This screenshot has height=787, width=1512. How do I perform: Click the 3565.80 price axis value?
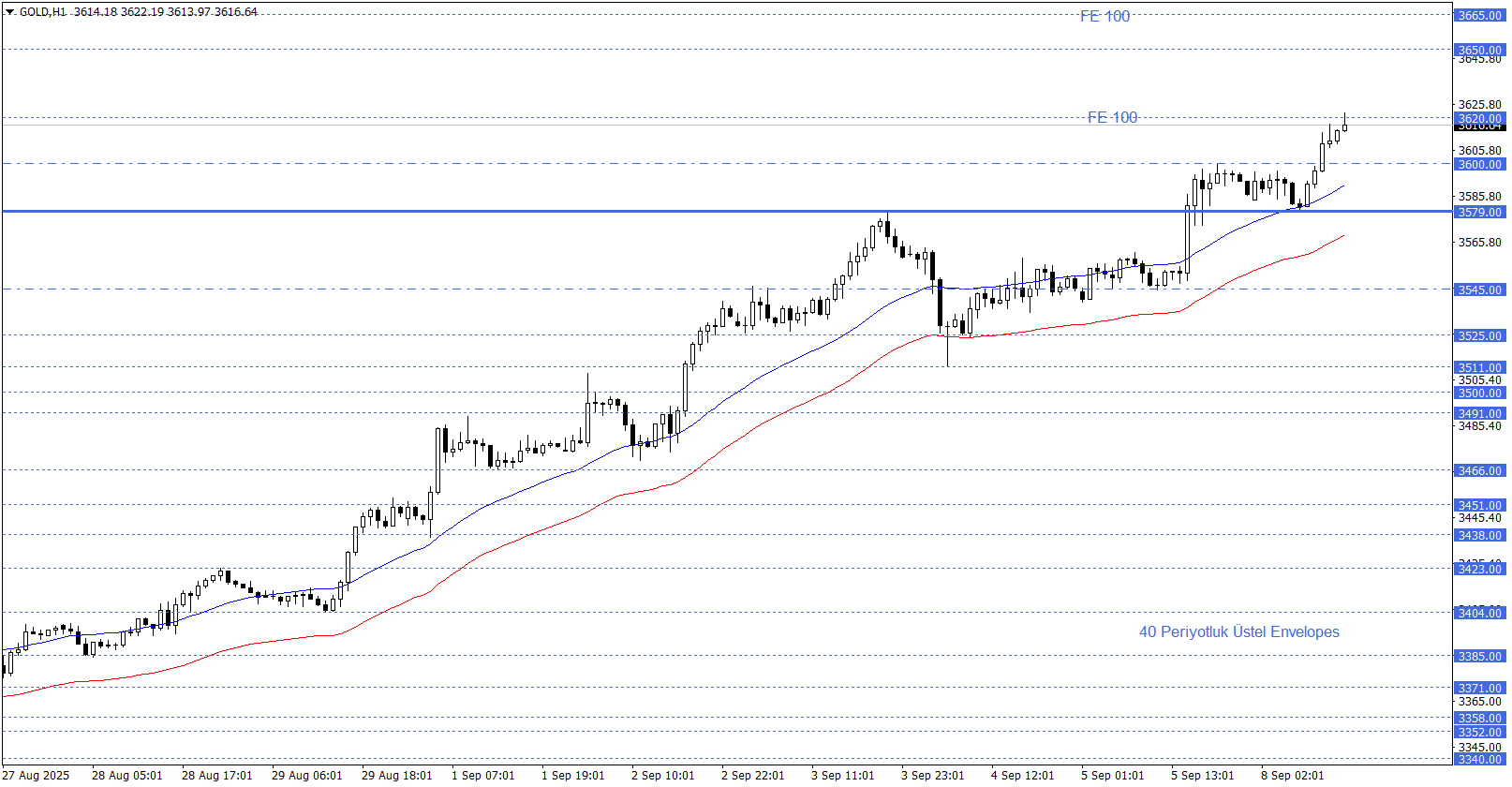pyautogui.click(x=1479, y=242)
